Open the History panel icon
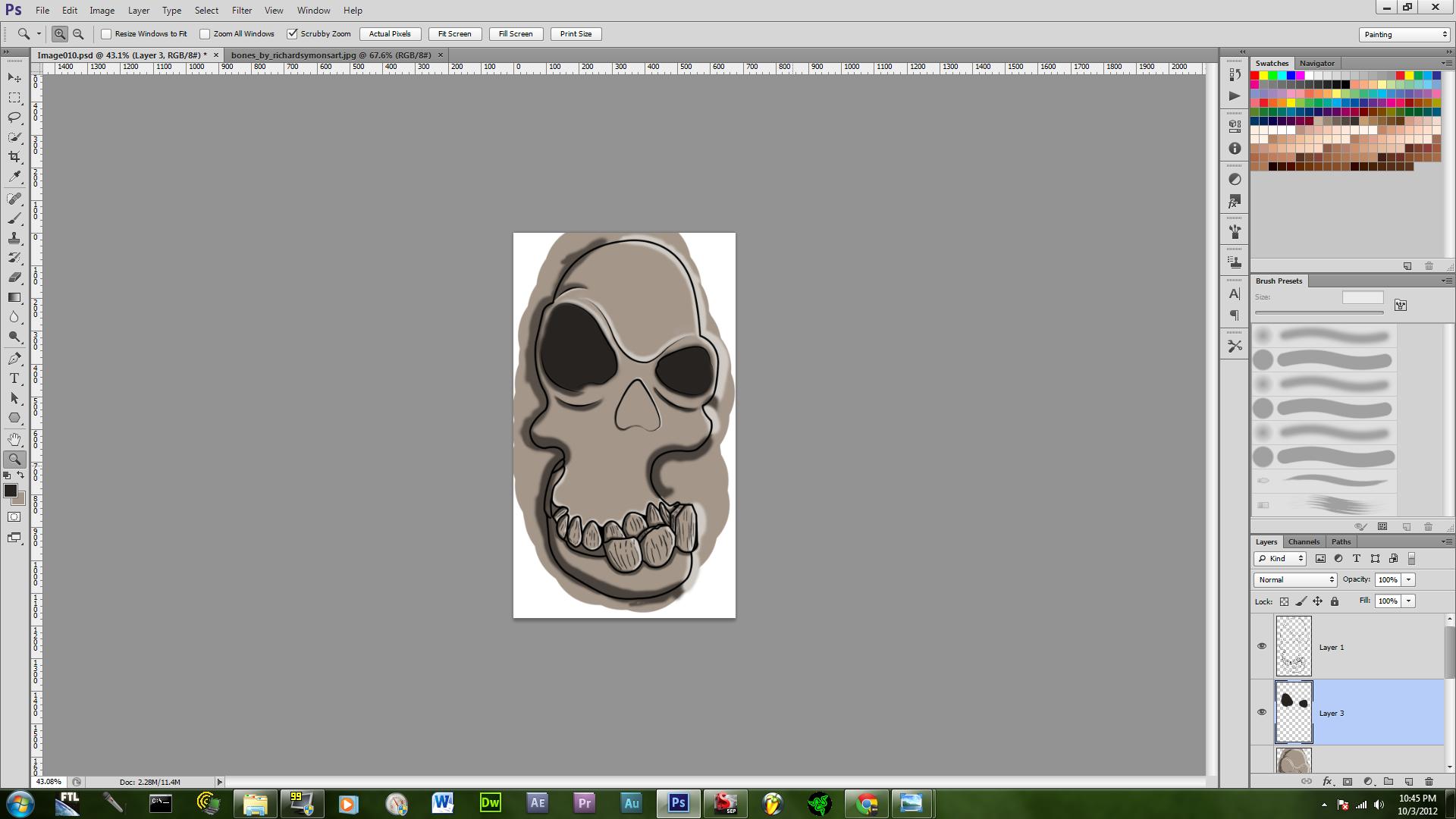Viewport: 1456px width, 819px height. 1235,75
